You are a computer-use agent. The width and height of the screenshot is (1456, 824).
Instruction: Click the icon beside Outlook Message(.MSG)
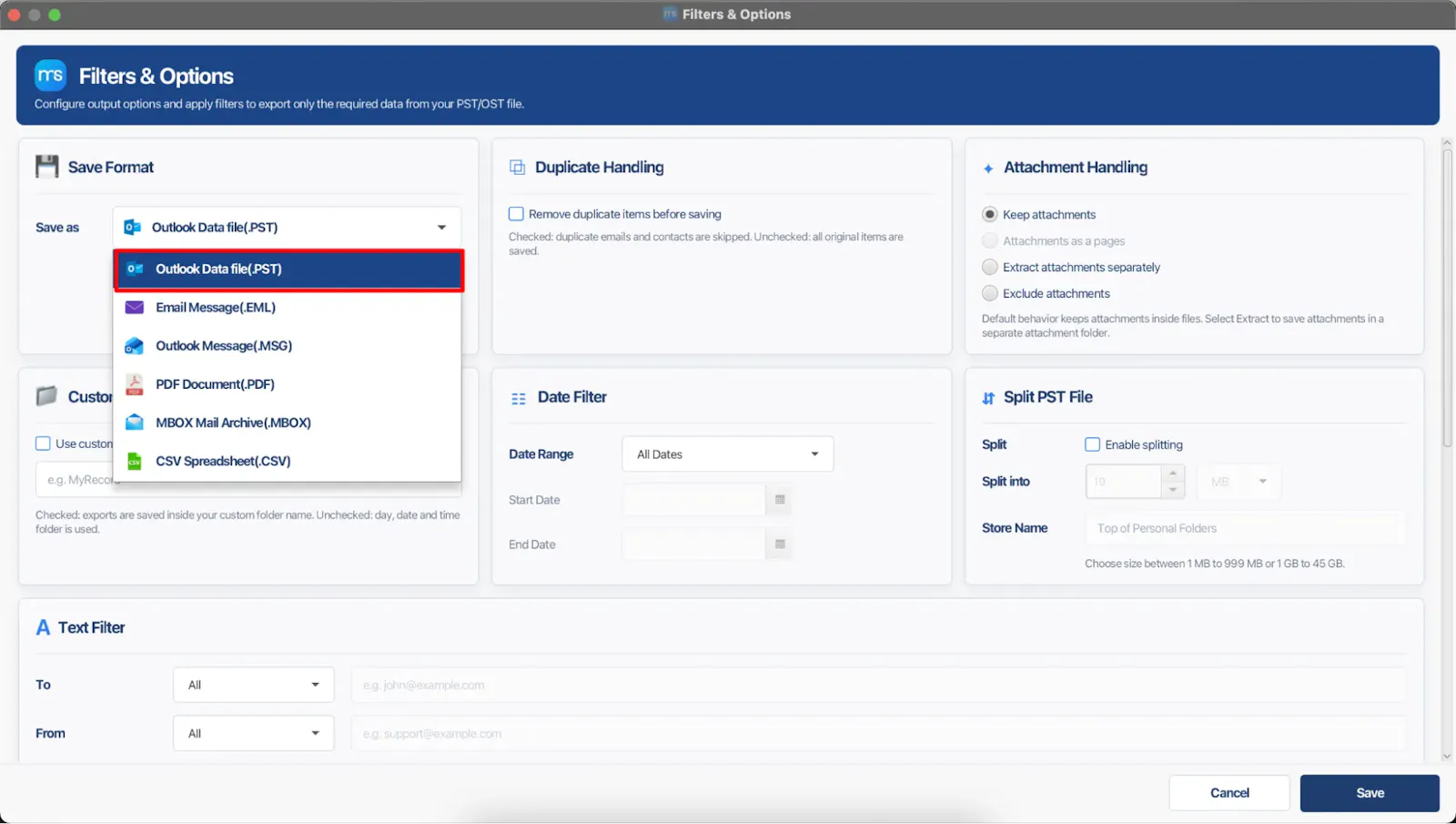point(135,346)
